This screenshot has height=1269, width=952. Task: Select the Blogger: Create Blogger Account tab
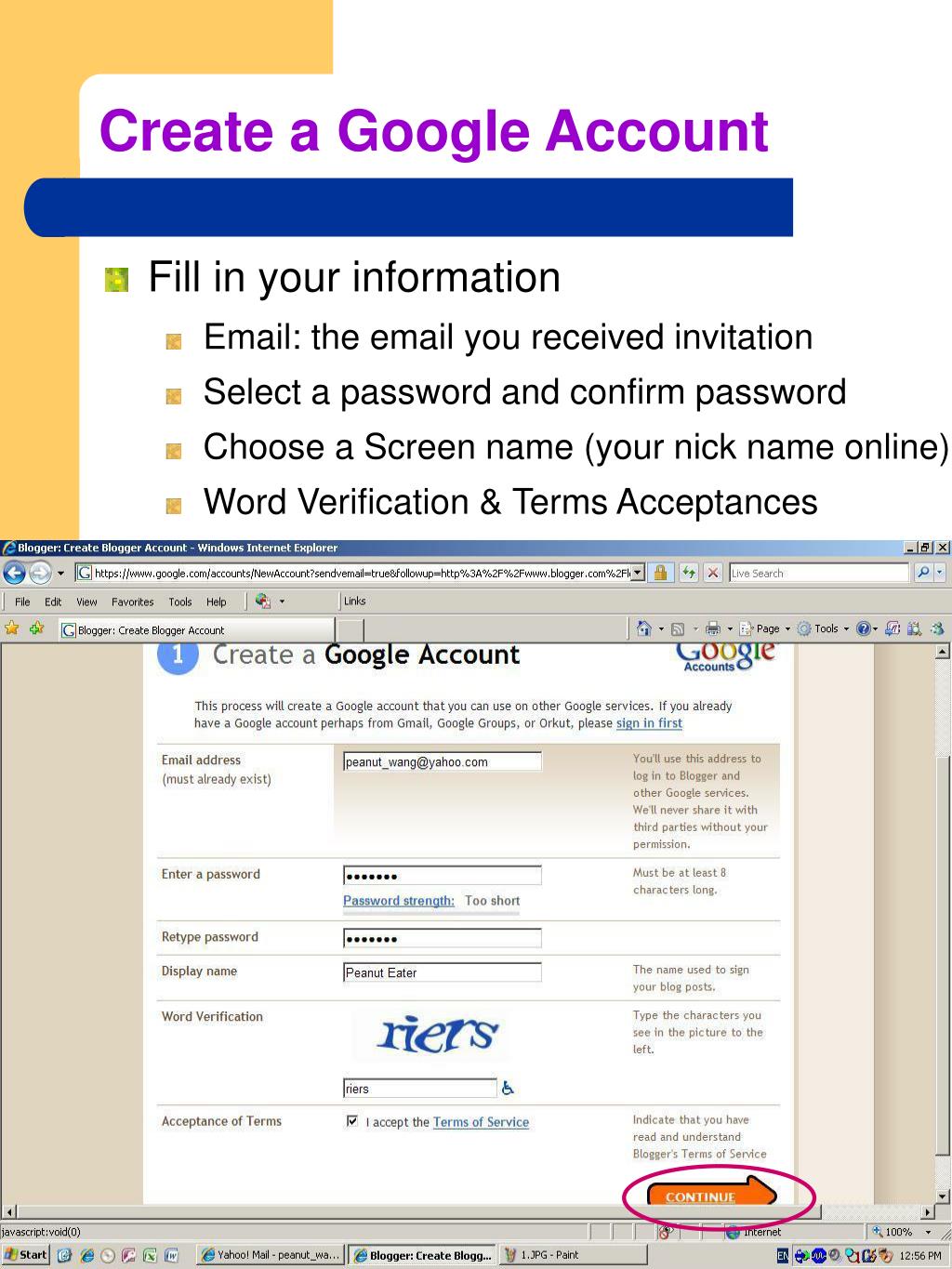(x=195, y=630)
